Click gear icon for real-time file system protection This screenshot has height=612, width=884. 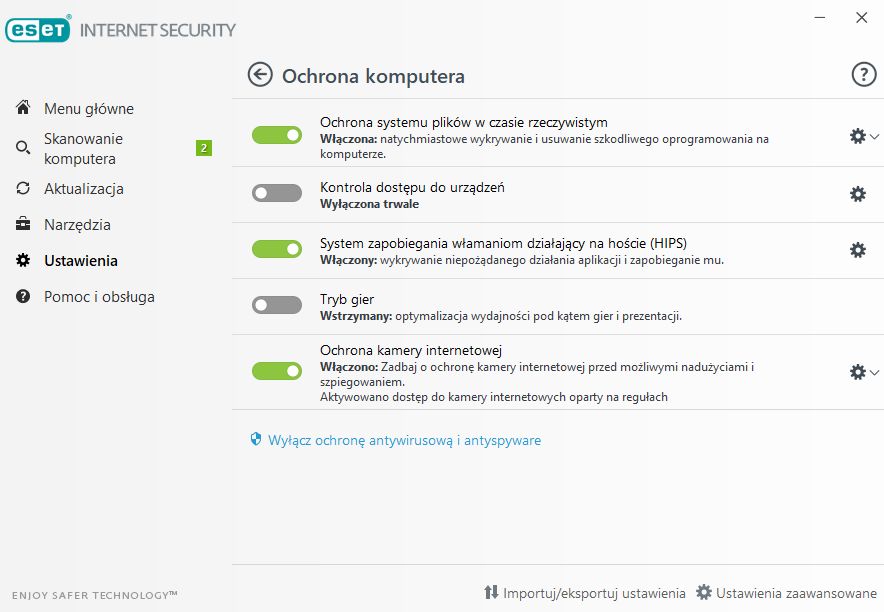point(857,136)
